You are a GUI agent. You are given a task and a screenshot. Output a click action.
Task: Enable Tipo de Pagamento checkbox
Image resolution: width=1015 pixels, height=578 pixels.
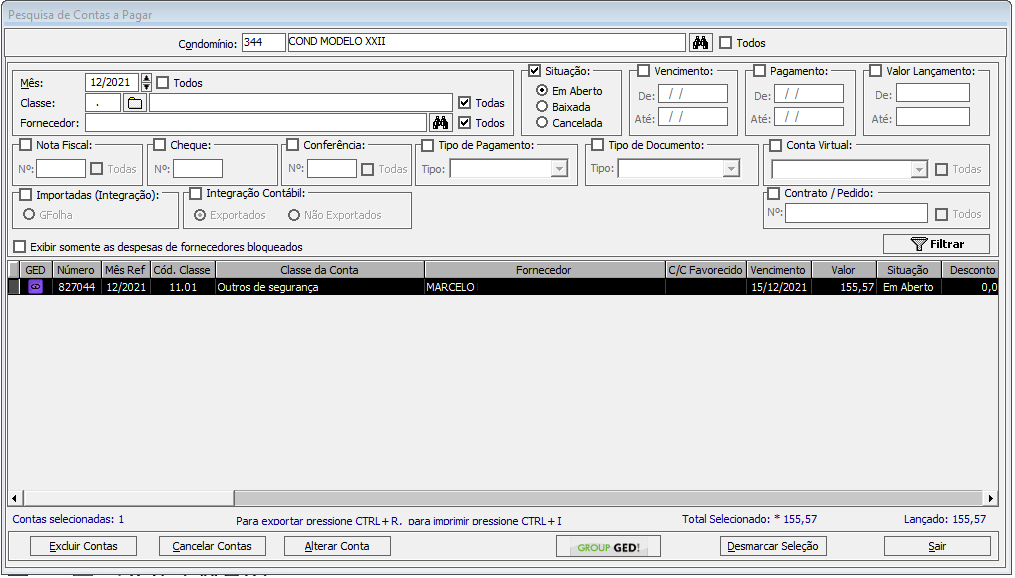pyautogui.click(x=427, y=145)
